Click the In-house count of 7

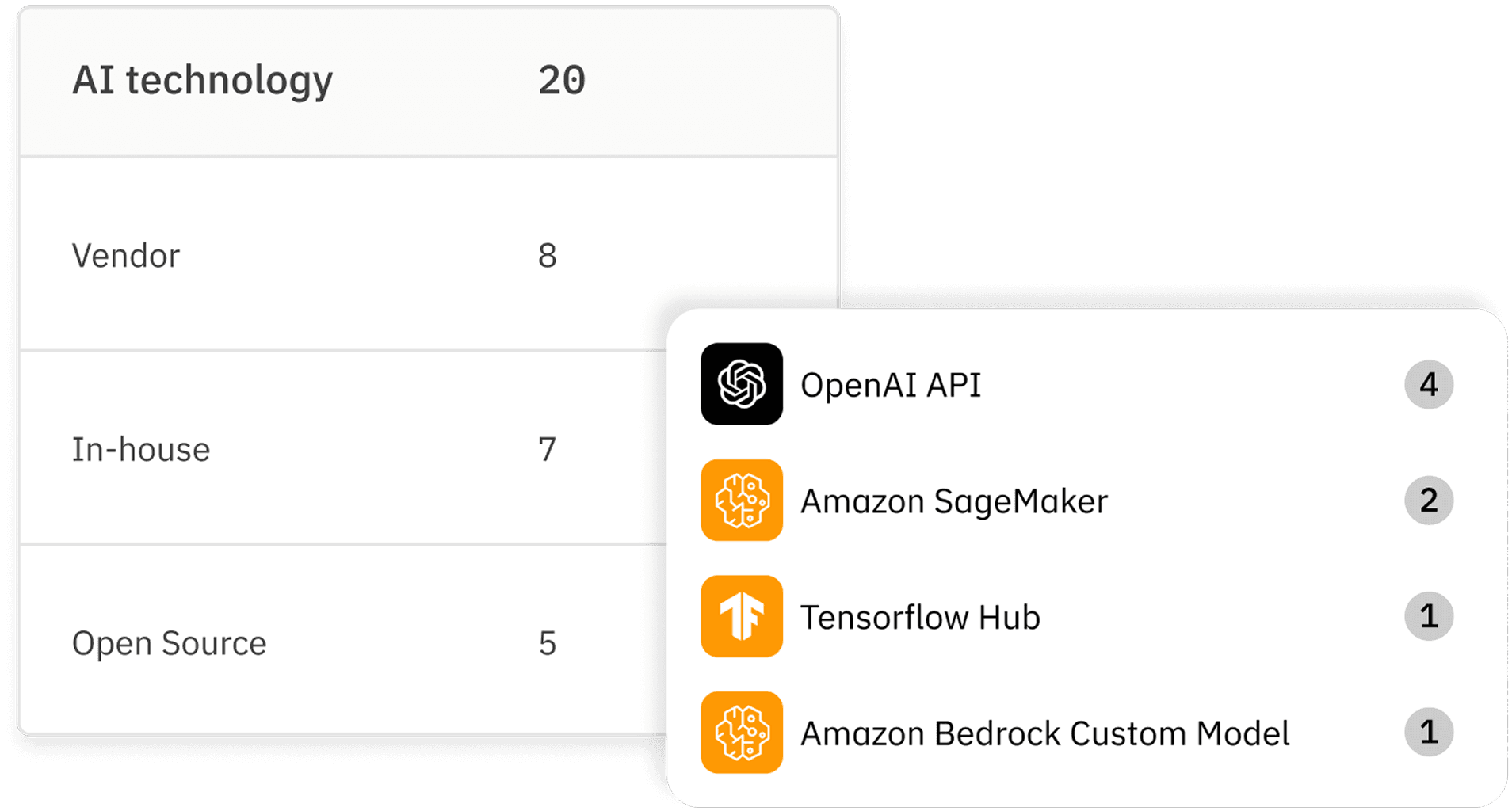548,450
